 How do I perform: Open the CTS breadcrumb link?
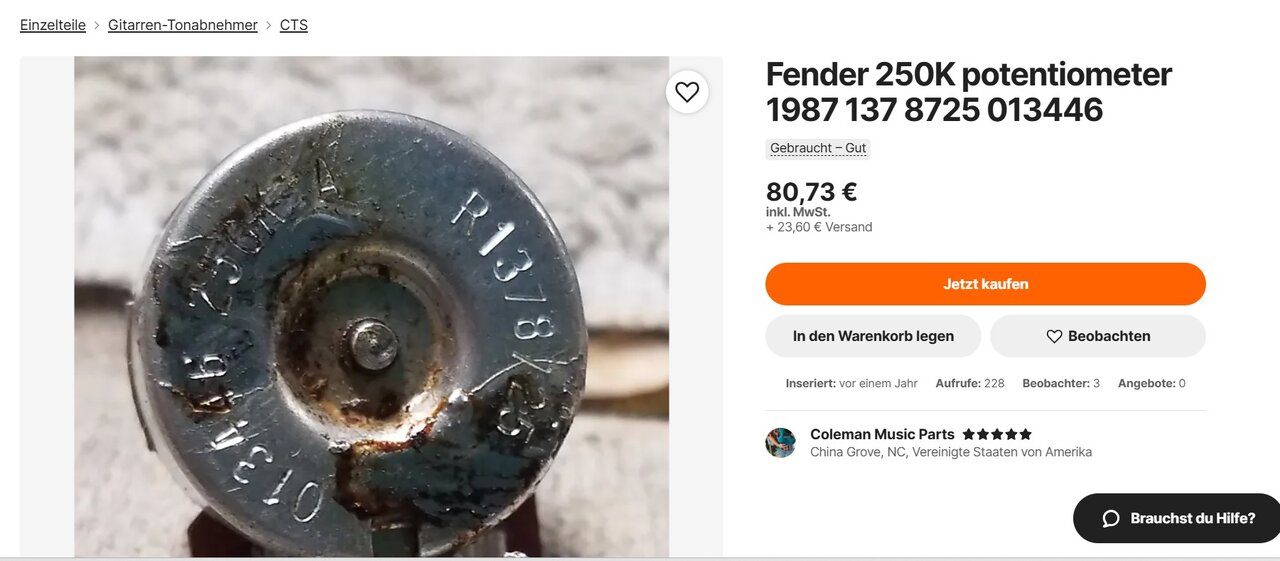(x=294, y=25)
